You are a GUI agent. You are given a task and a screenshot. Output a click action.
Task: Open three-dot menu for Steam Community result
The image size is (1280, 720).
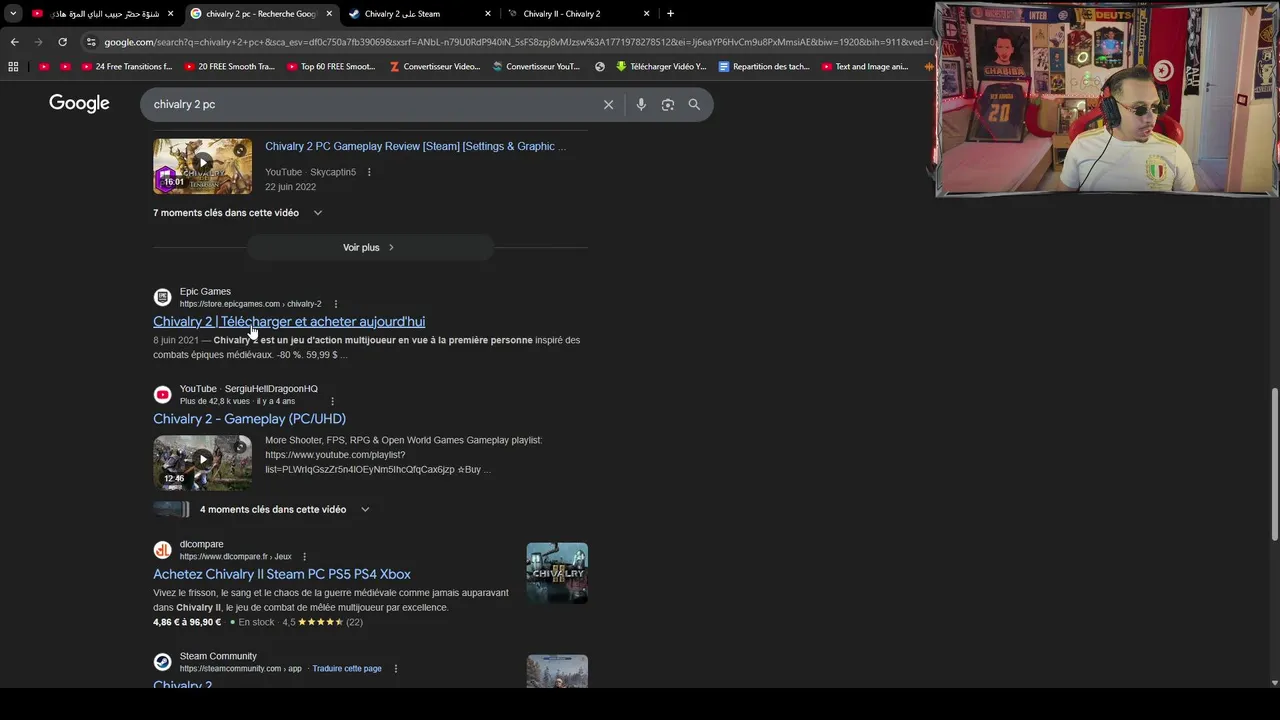396,669
